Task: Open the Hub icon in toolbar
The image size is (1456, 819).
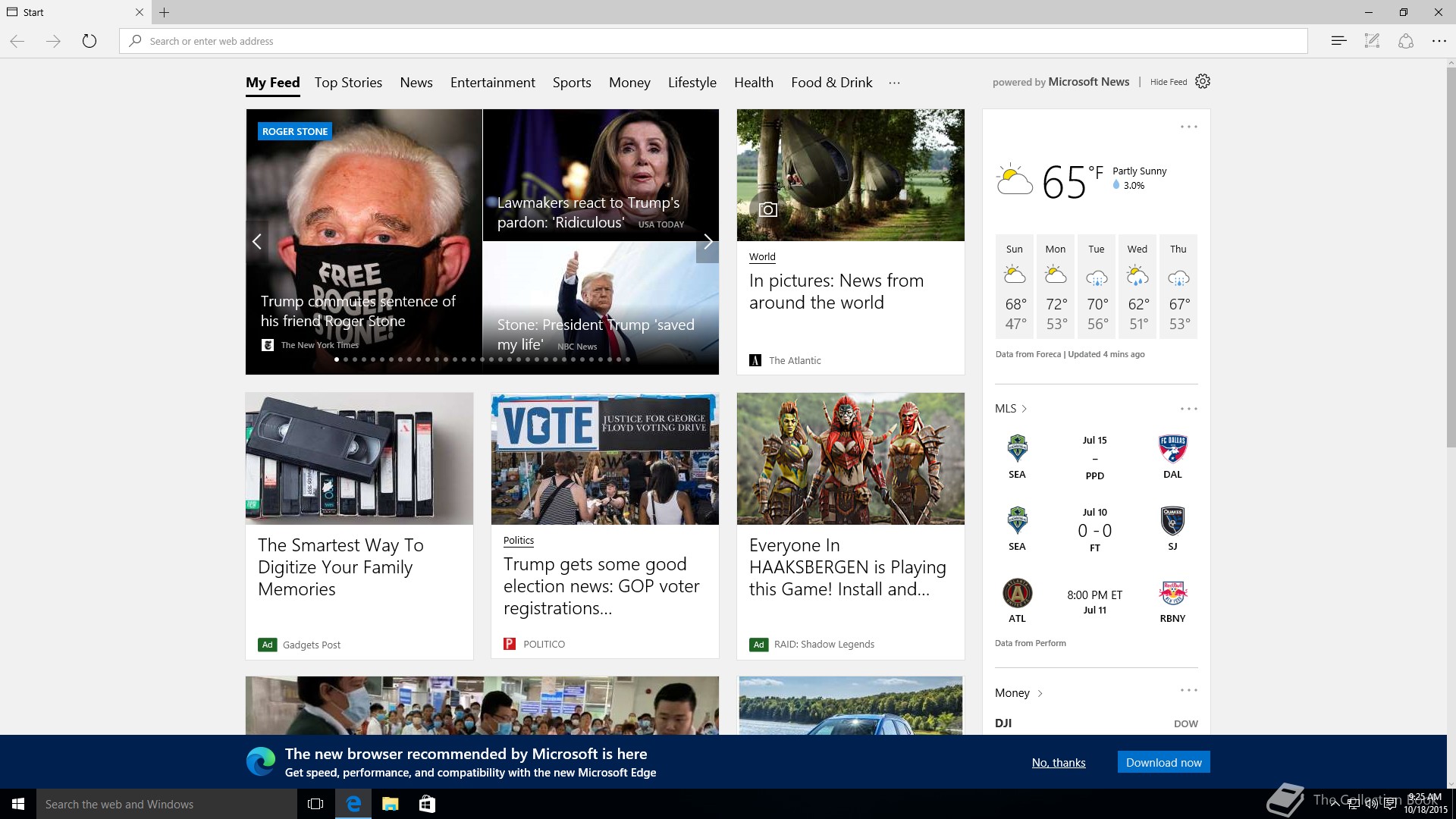Action: pos(1338,41)
